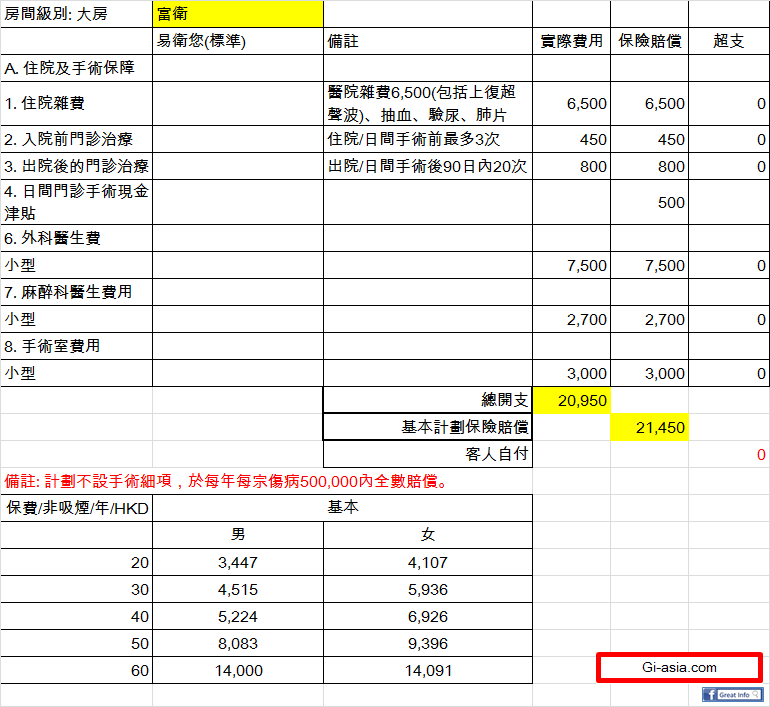The height and width of the screenshot is (707, 770).
Task: Select the yellow 富衛 cell
Action: pyautogui.click(x=238, y=14)
